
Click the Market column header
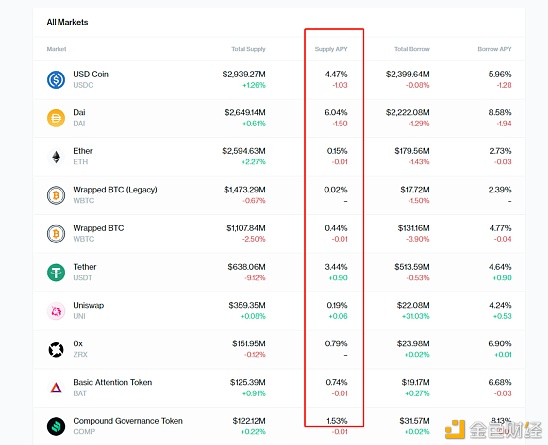pos(56,49)
